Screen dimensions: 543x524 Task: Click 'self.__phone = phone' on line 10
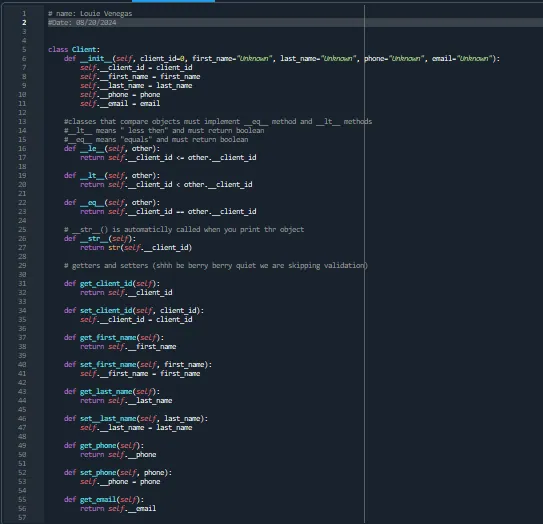[120, 95]
